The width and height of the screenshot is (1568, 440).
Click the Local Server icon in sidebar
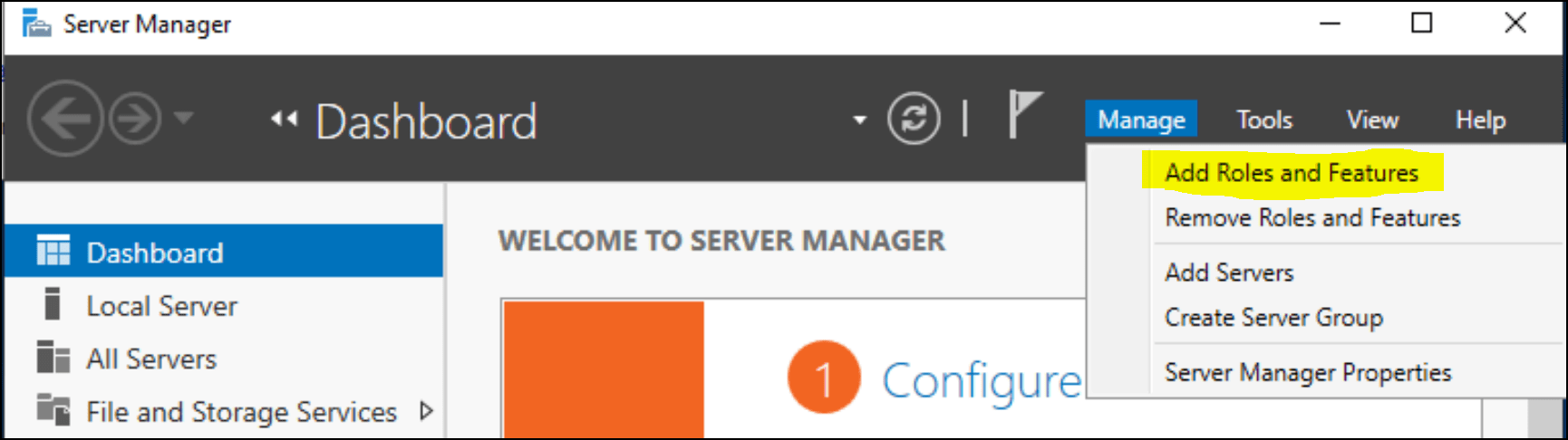click(53, 303)
